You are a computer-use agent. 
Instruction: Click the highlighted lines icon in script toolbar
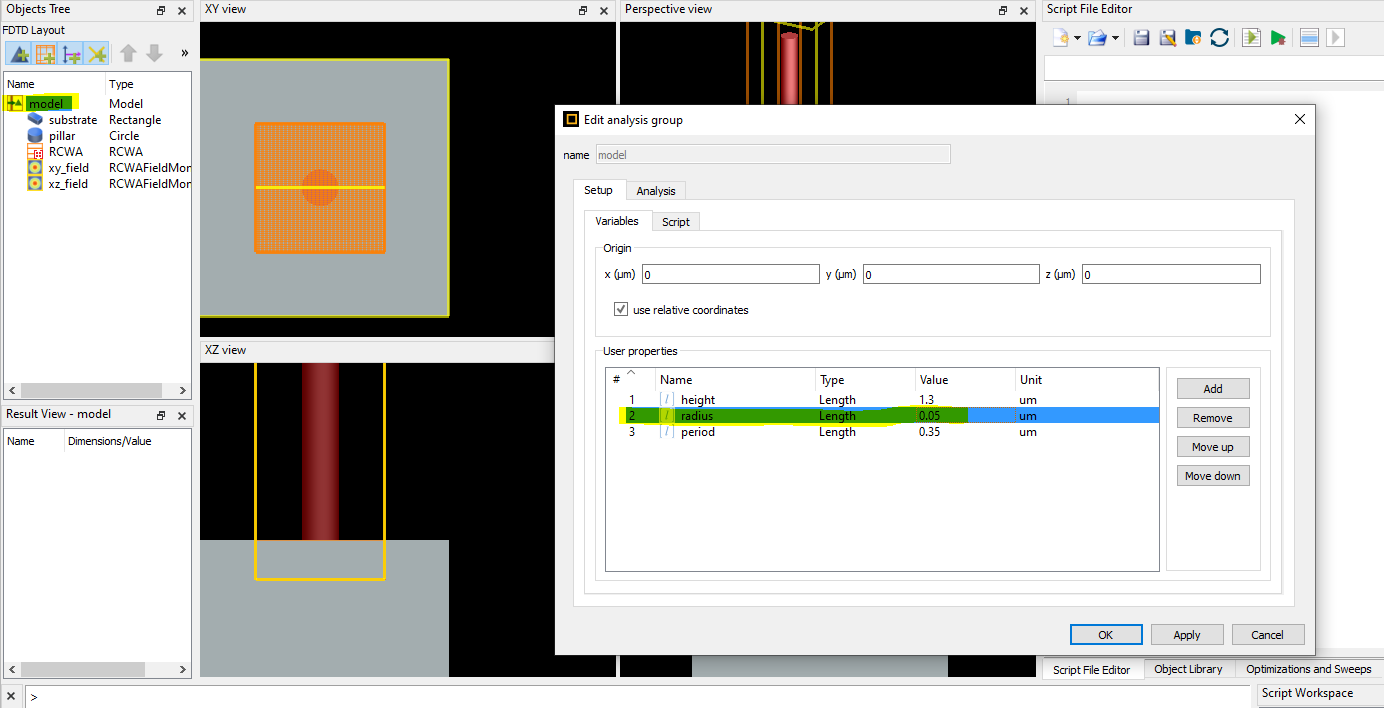1309,38
